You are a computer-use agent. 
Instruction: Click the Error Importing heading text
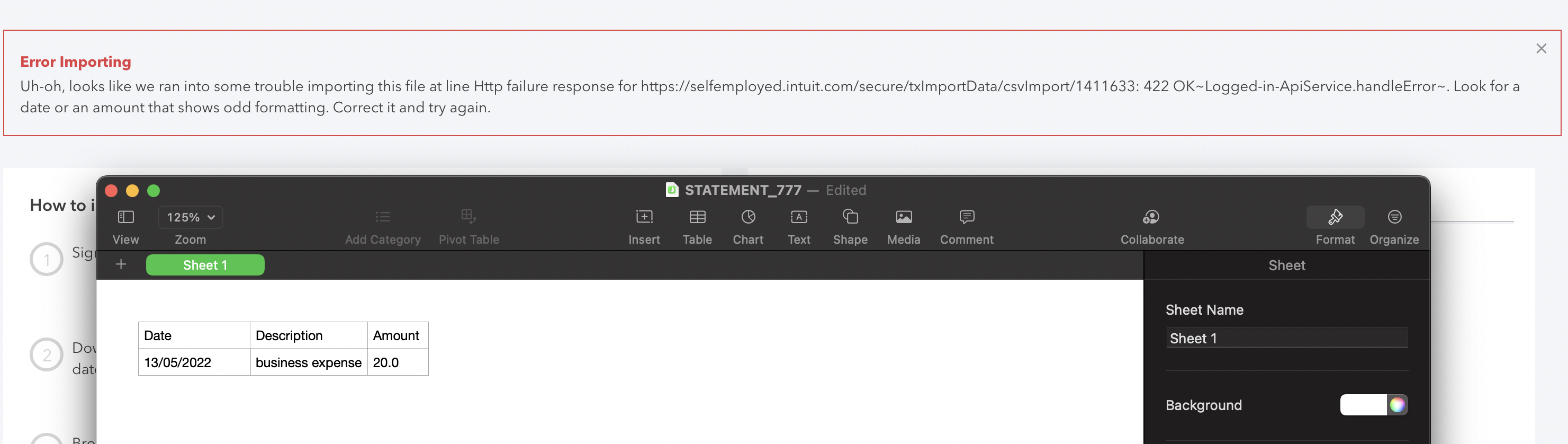(76, 61)
